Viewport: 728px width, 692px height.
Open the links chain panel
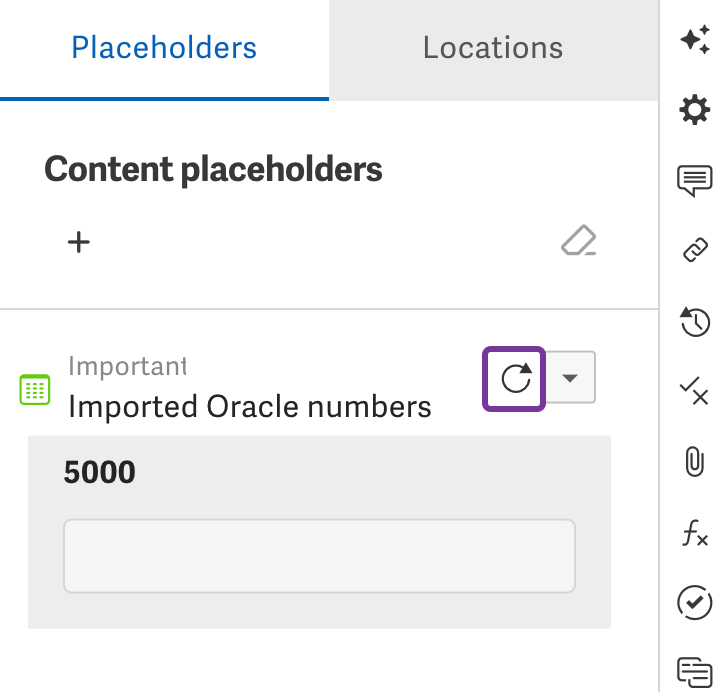coord(695,250)
